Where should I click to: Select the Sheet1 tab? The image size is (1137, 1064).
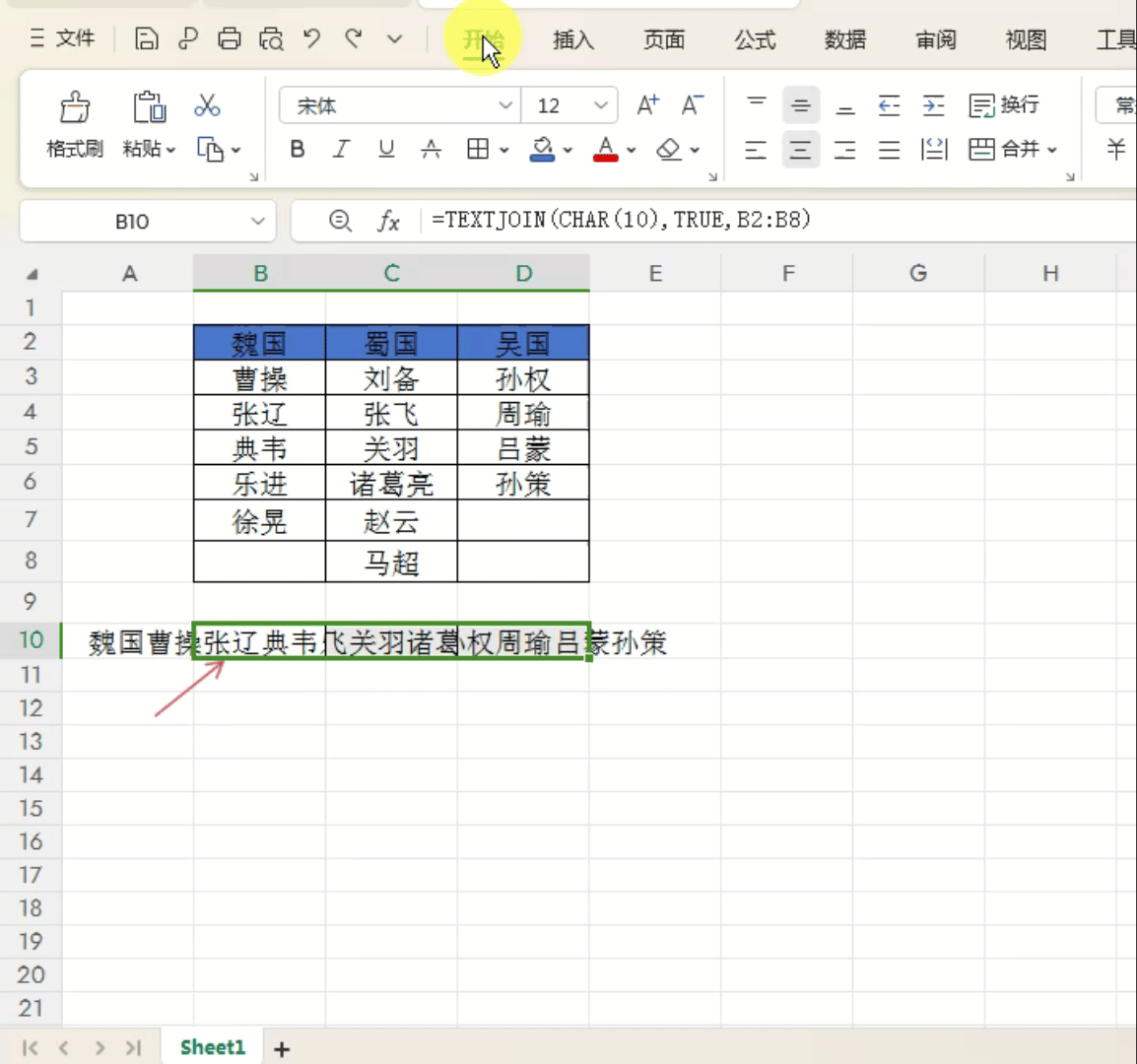click(x=213, y=1047)
